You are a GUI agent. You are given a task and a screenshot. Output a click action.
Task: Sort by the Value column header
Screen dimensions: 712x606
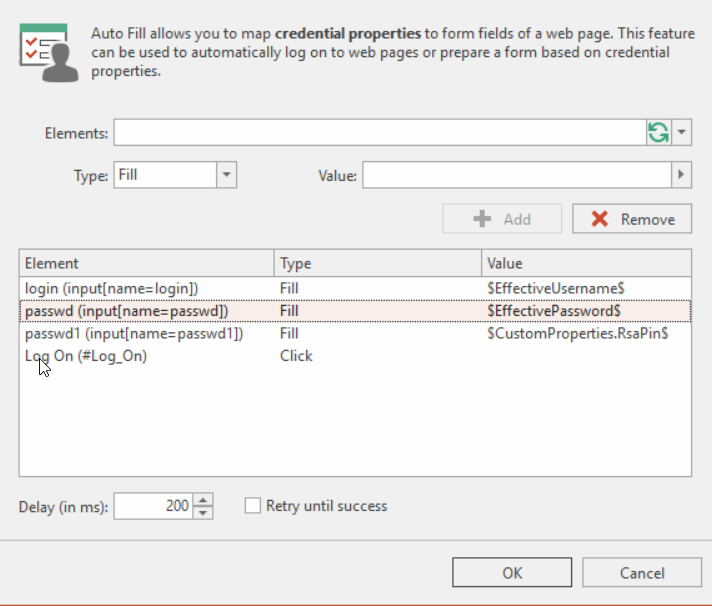coord(586,264)
